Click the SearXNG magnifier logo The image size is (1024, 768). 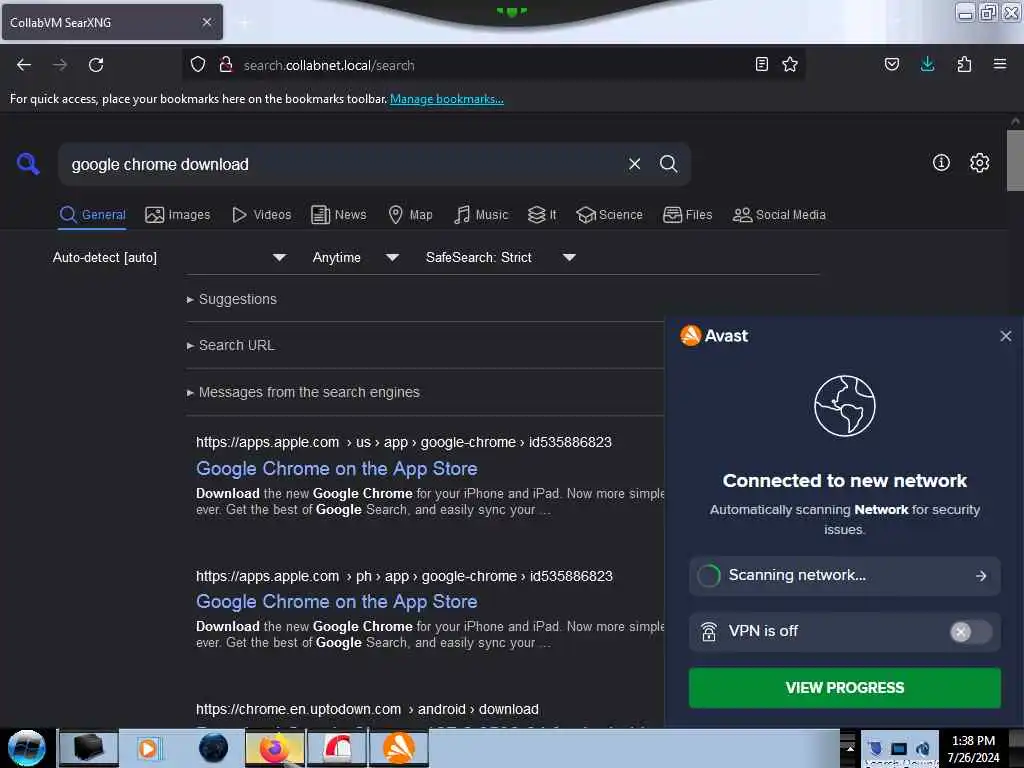(x=28, y=163)
